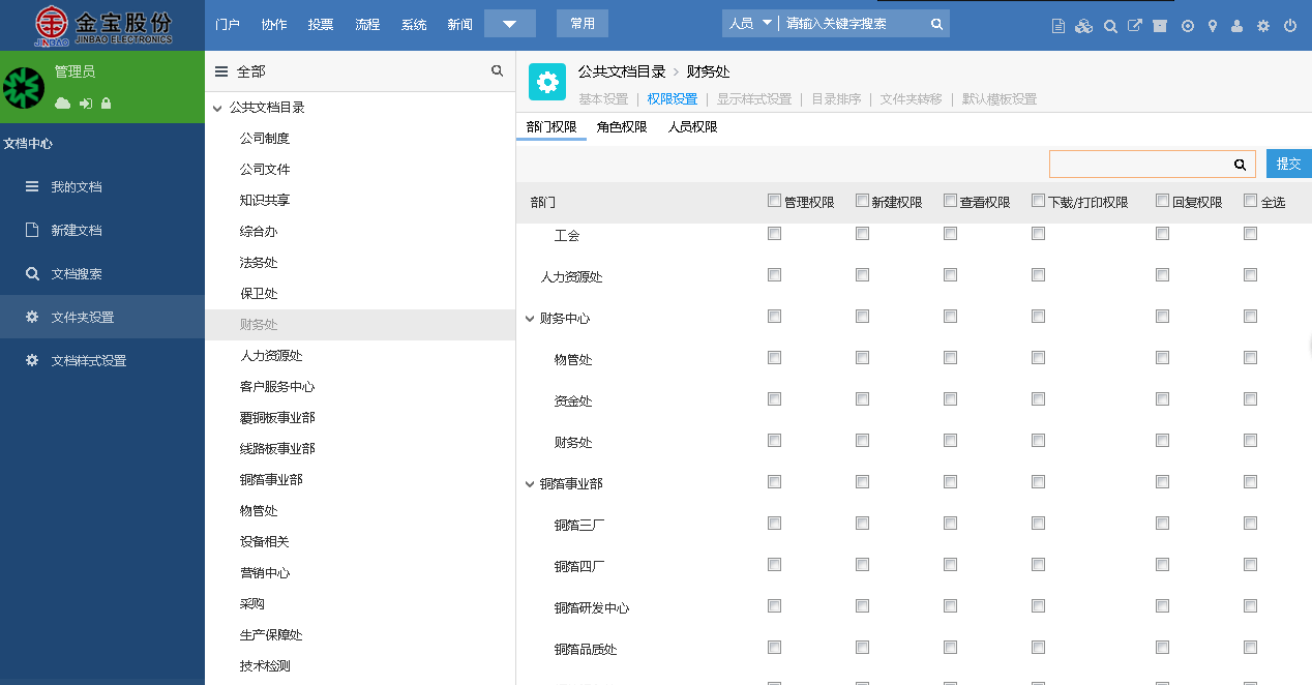The height and width of the screenshot is (685, 1313).
Task: Click the 金宝股份 company logo
Action: pyautogui.click(x=103, y=26)
